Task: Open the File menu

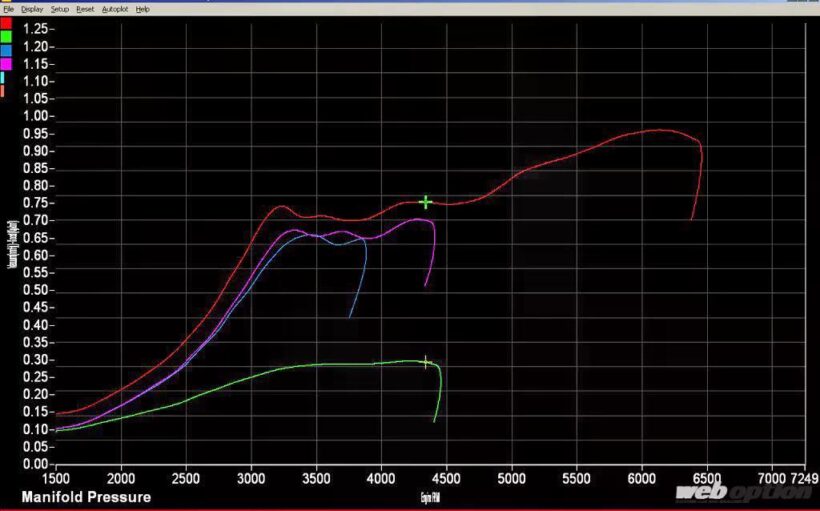Action: coord(9,8)
